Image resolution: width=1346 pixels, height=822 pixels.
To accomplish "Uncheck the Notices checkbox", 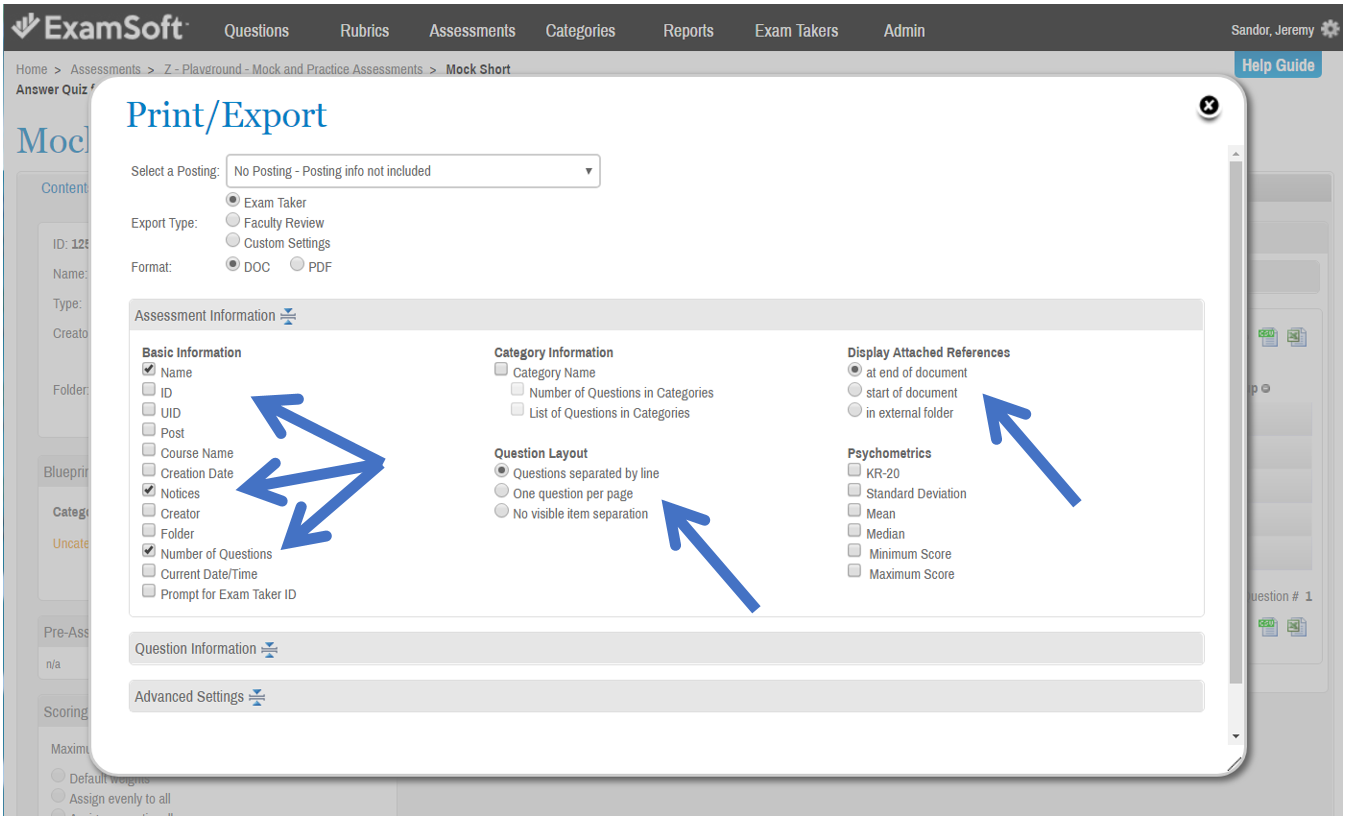I will [x=149, y=491].
